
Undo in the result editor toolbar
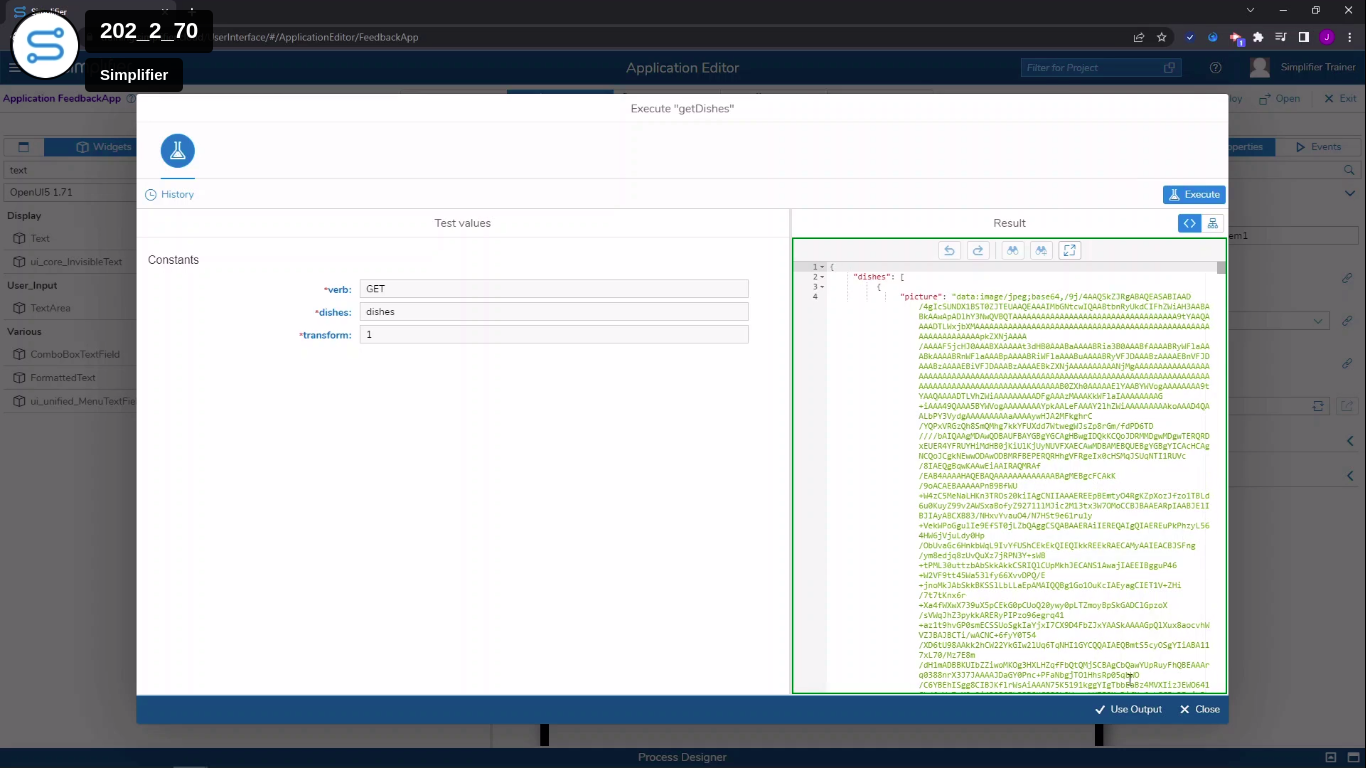pos(949,250)
